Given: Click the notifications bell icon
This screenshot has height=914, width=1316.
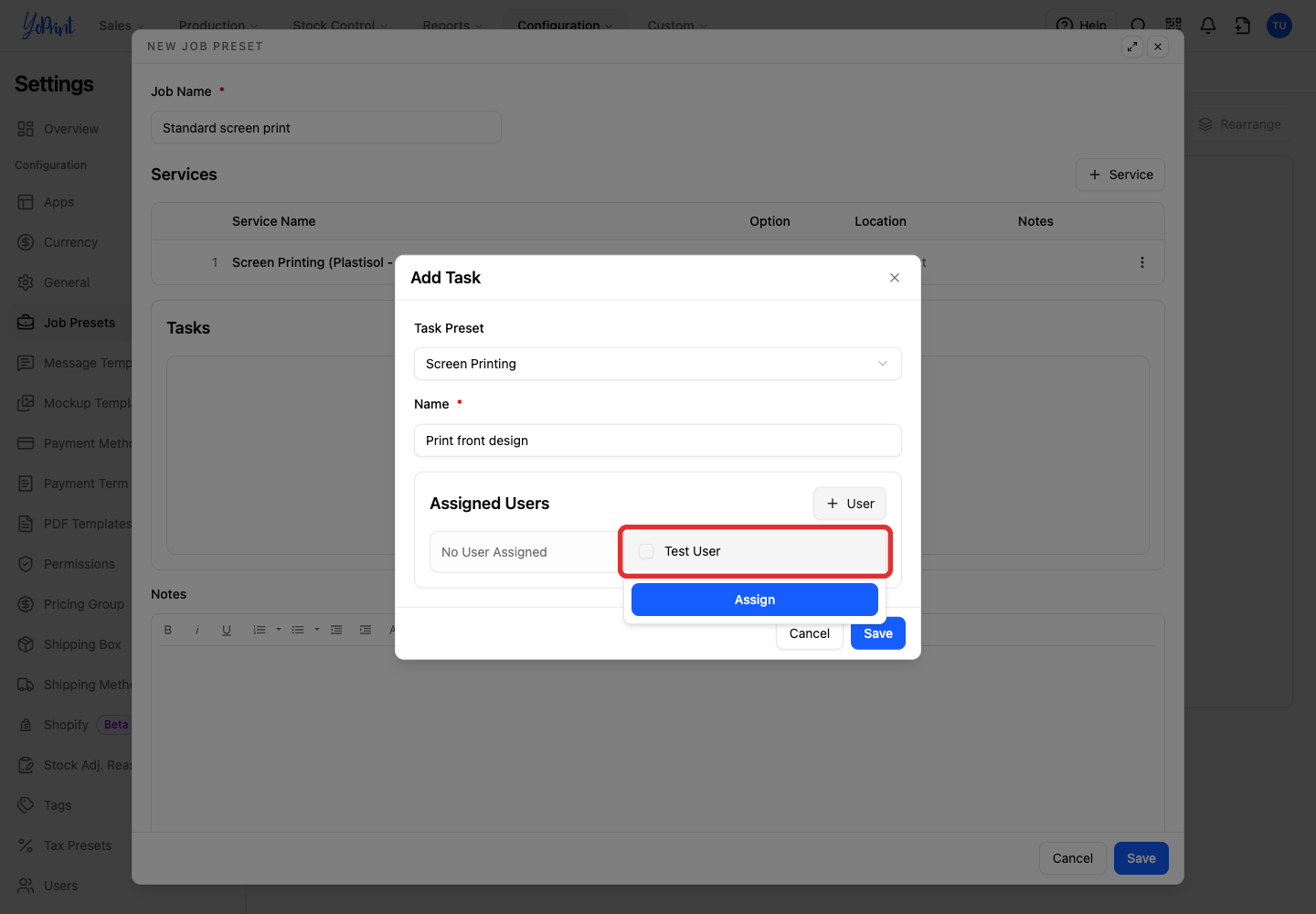Looking at the screenshot, I should [x=1208, y=26].
